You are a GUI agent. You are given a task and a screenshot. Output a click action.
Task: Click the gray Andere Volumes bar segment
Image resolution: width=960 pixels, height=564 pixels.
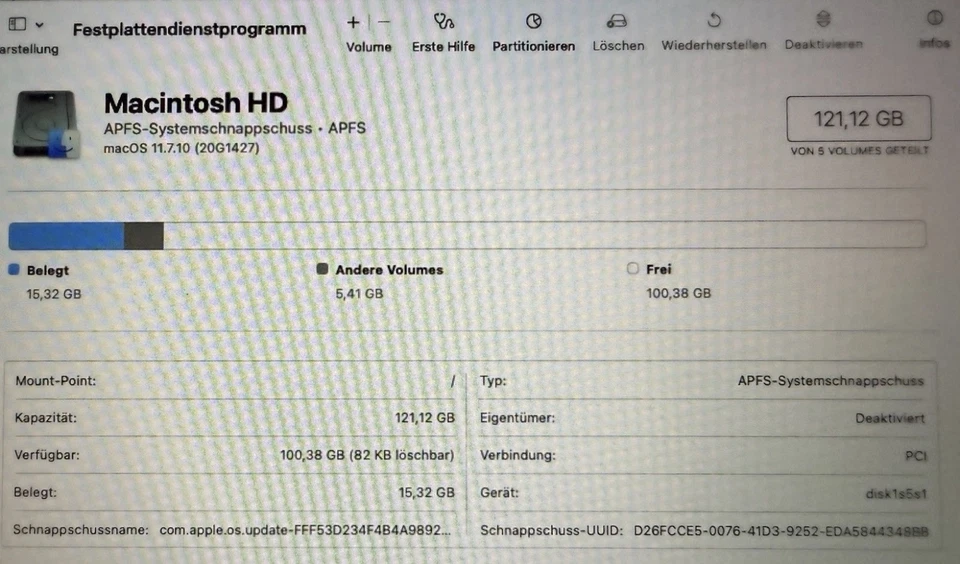(144, 236)
